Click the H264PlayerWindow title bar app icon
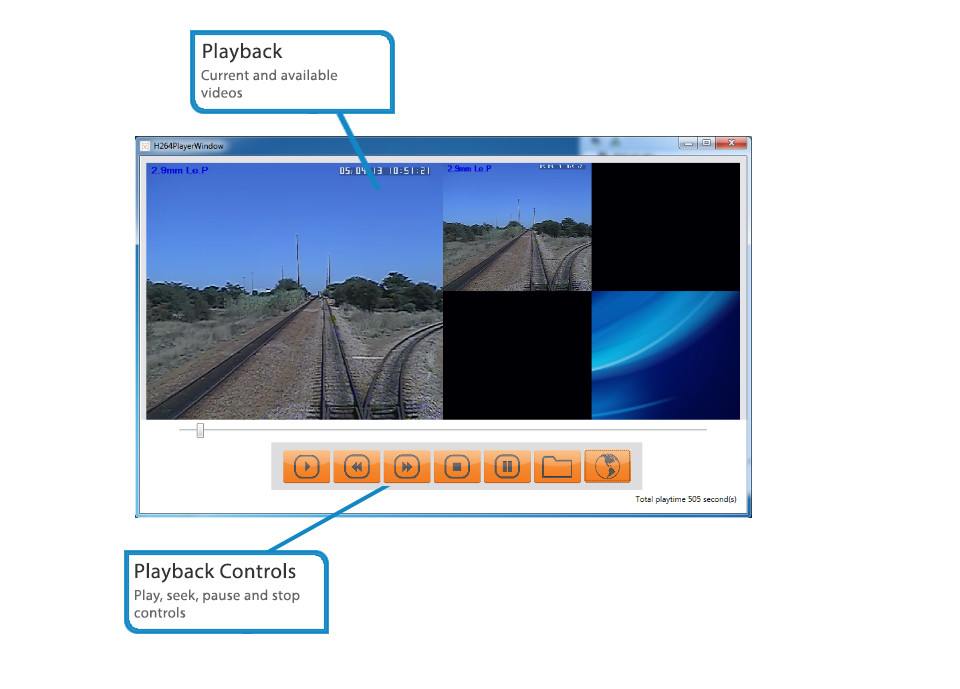 click(x=145, y=146)
